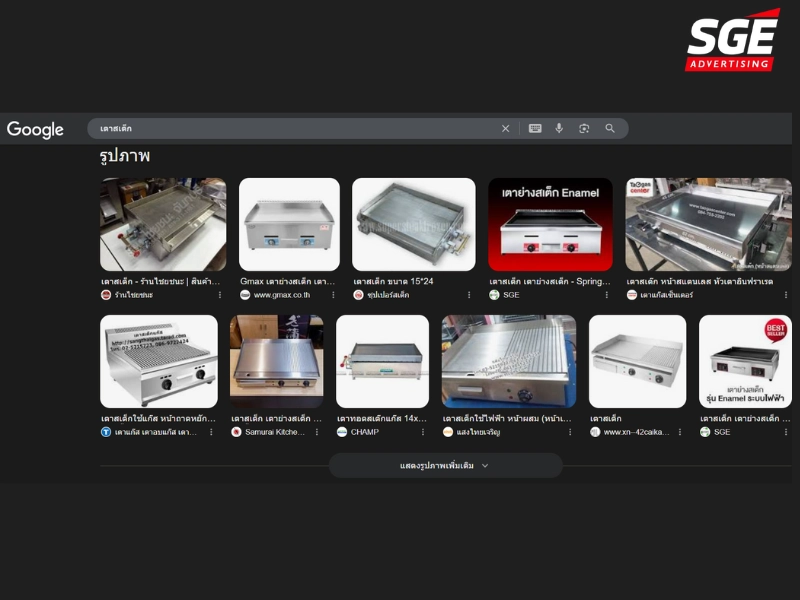Click the รูปภาพ section heading
The image size is (800, 600).
coord(125,156)
